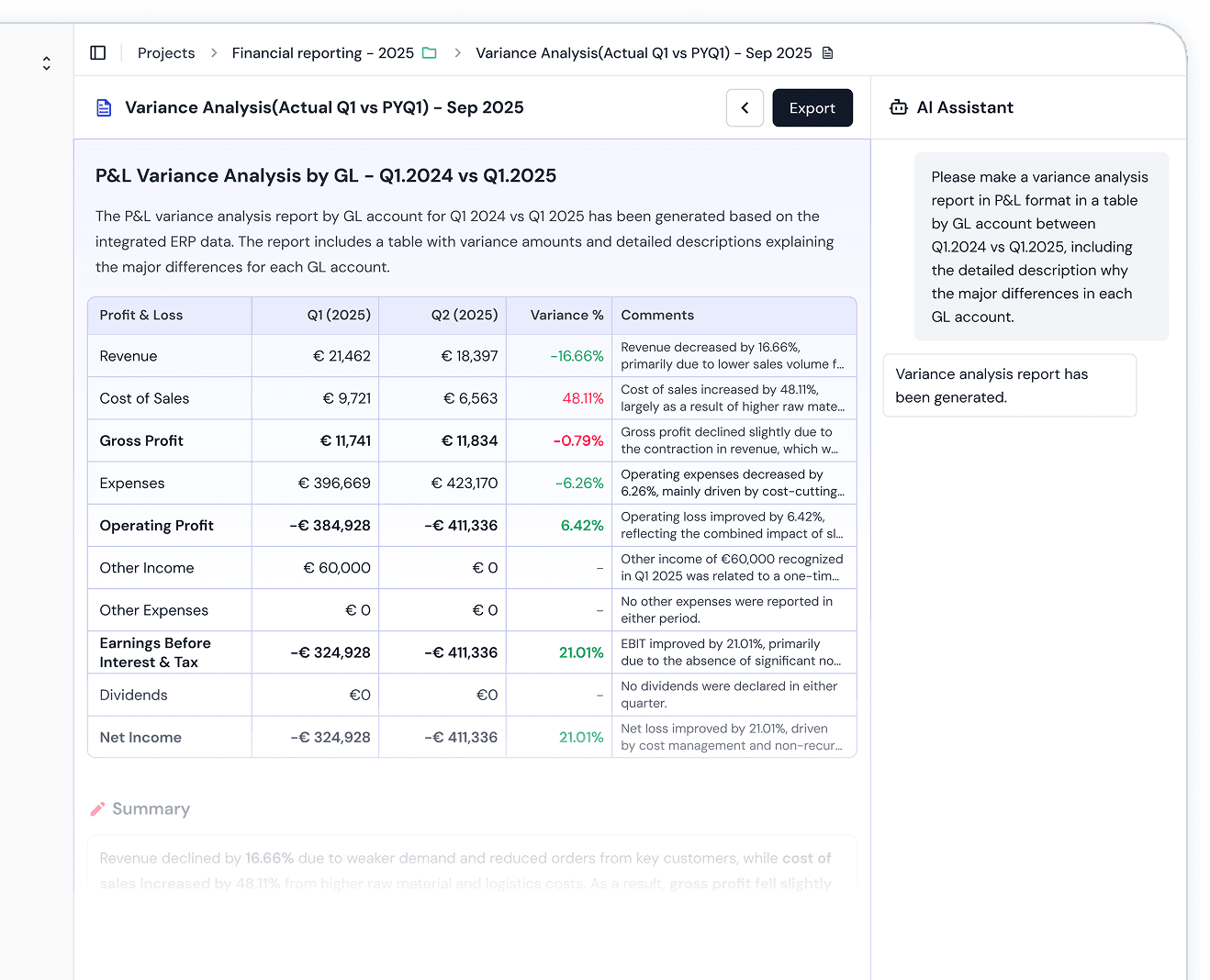Click the blue document icon beside report title
Viewport: 1210px width, 980px height.
coord(104,108)
